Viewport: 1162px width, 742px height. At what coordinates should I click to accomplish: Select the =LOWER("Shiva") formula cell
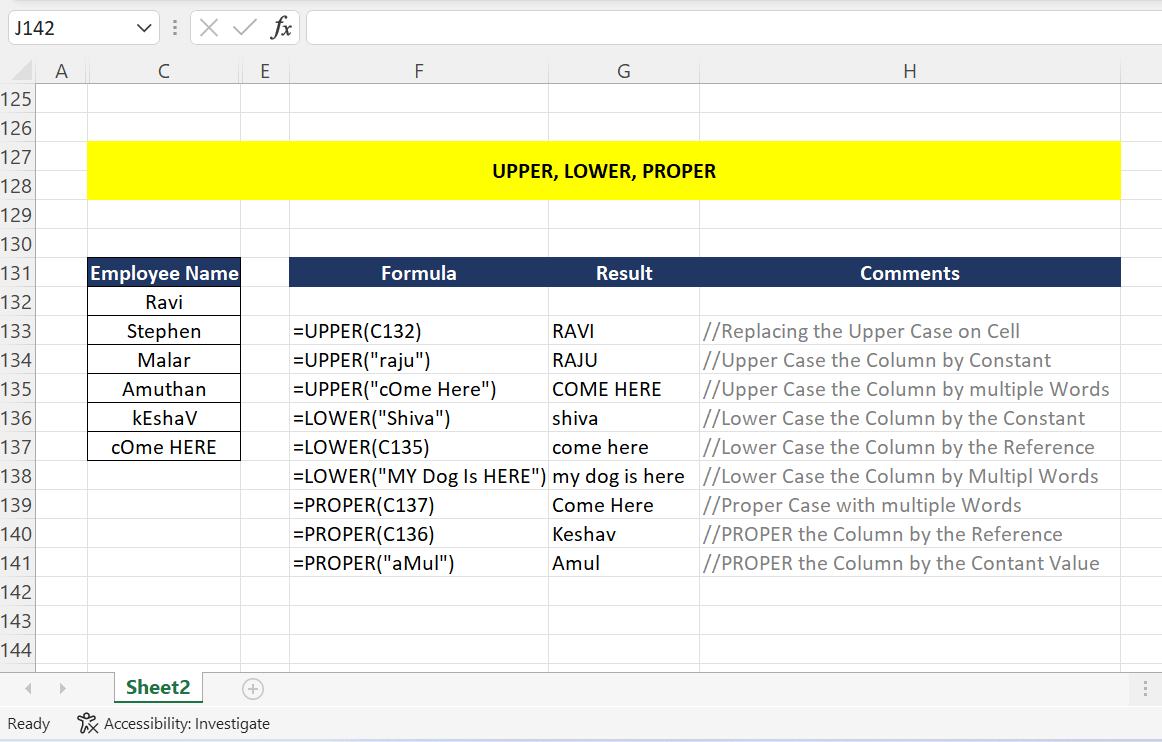[x=419, y=418]
